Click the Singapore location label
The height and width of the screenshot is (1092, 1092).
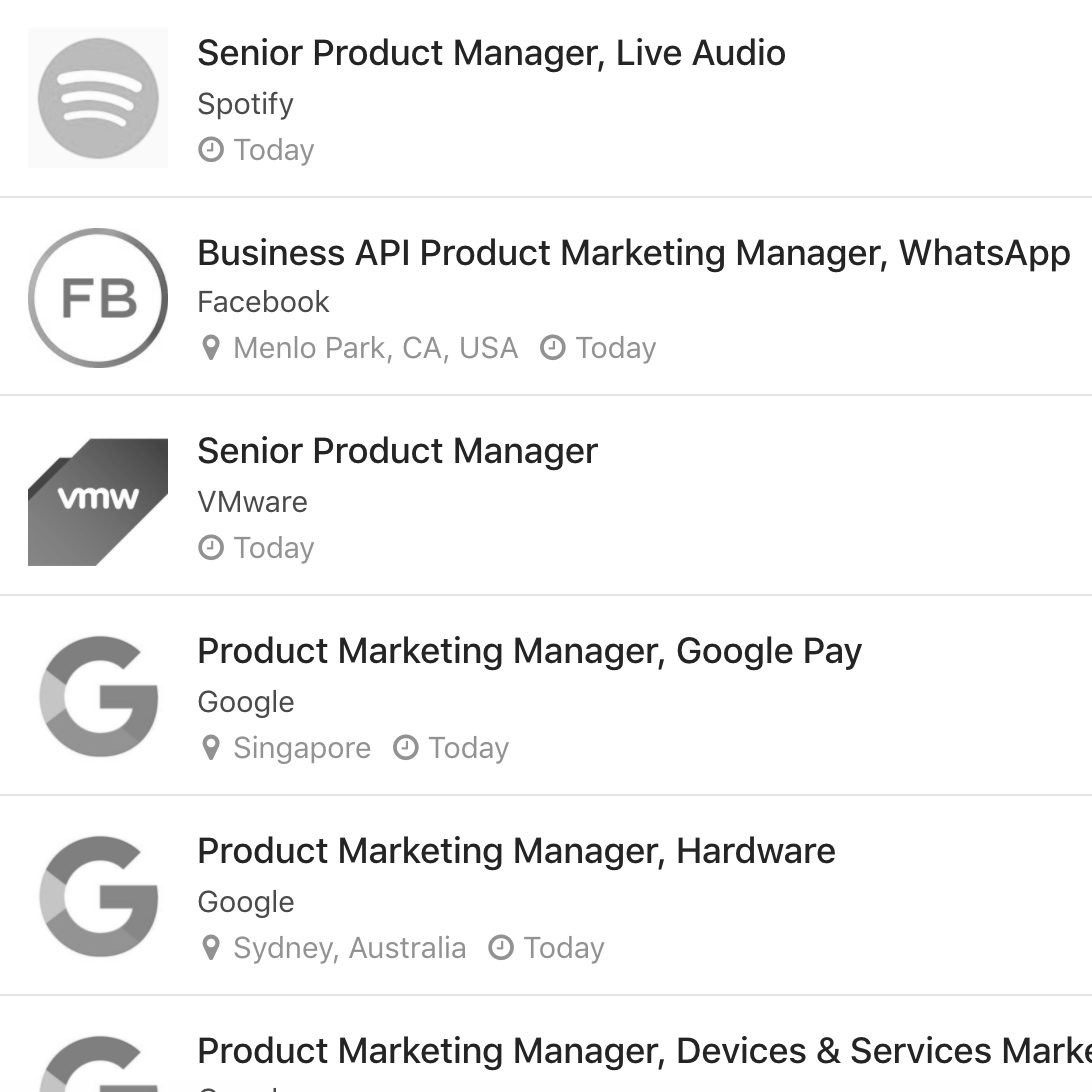coord(301,747)
